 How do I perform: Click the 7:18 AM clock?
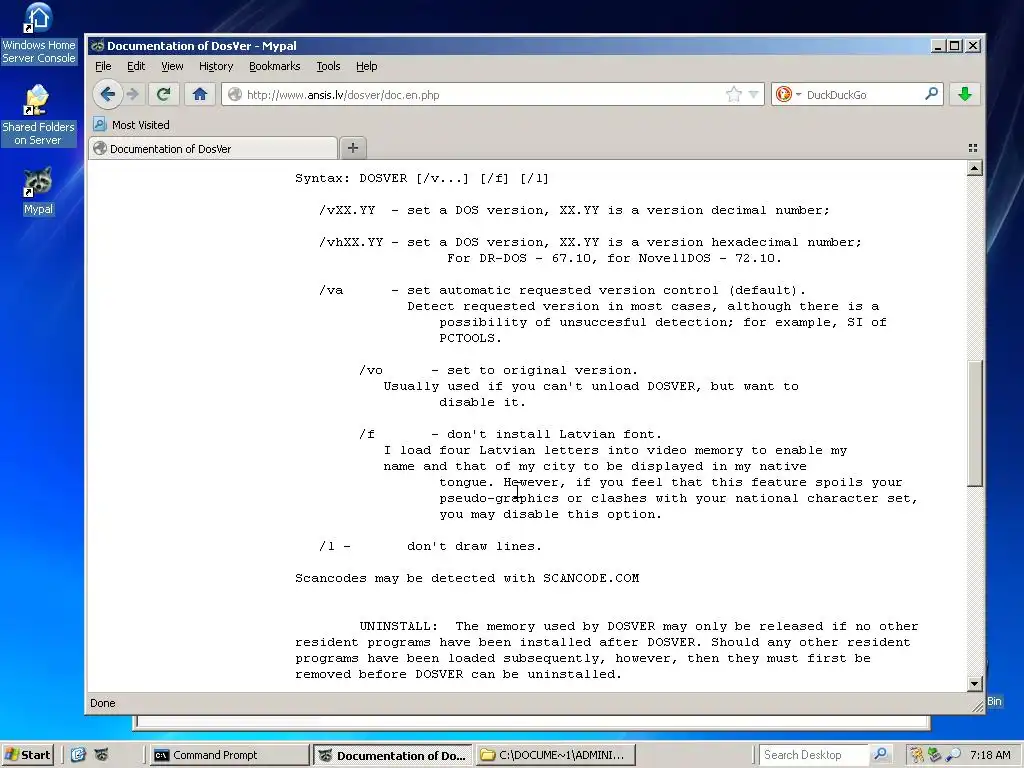990,755
